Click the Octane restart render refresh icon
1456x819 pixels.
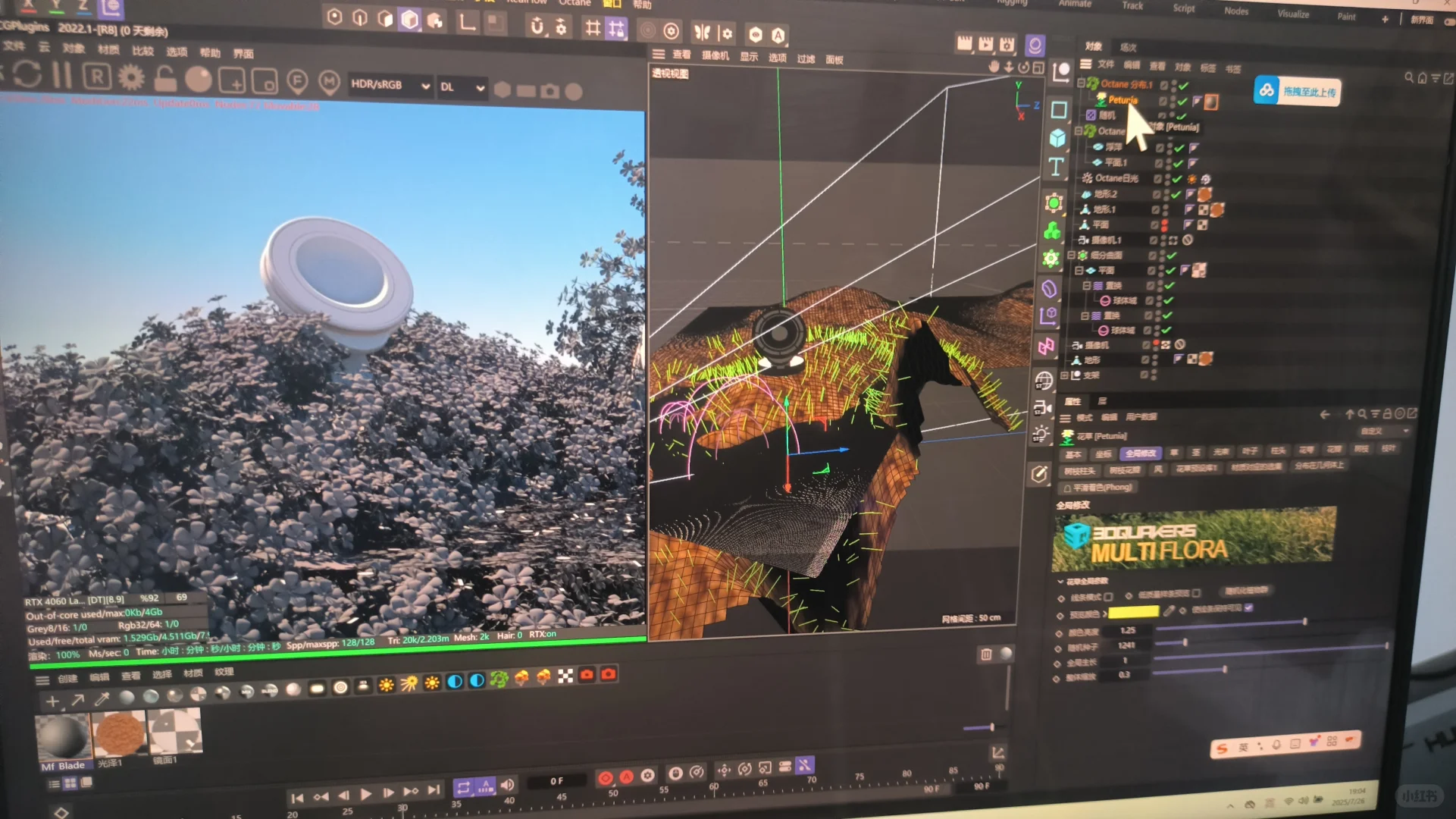click(27, 74)
